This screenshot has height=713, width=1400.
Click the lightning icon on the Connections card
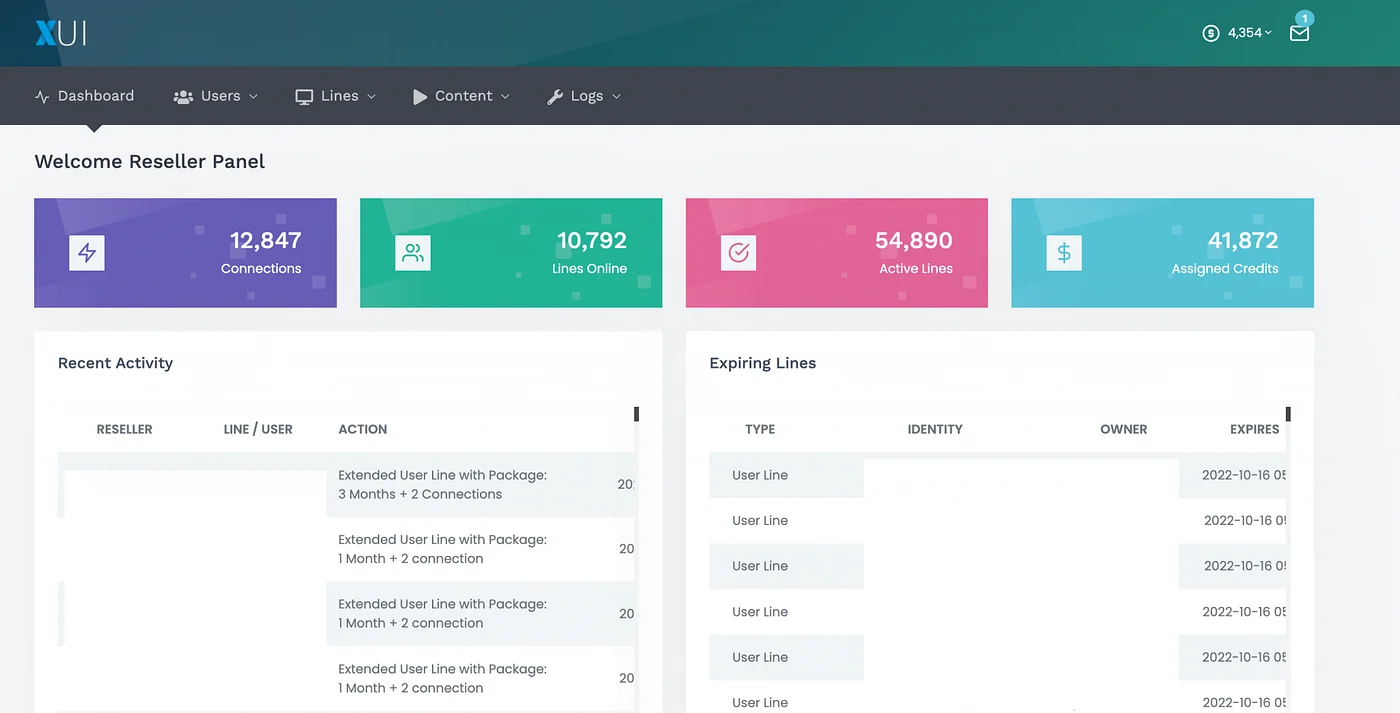[87, 252]
